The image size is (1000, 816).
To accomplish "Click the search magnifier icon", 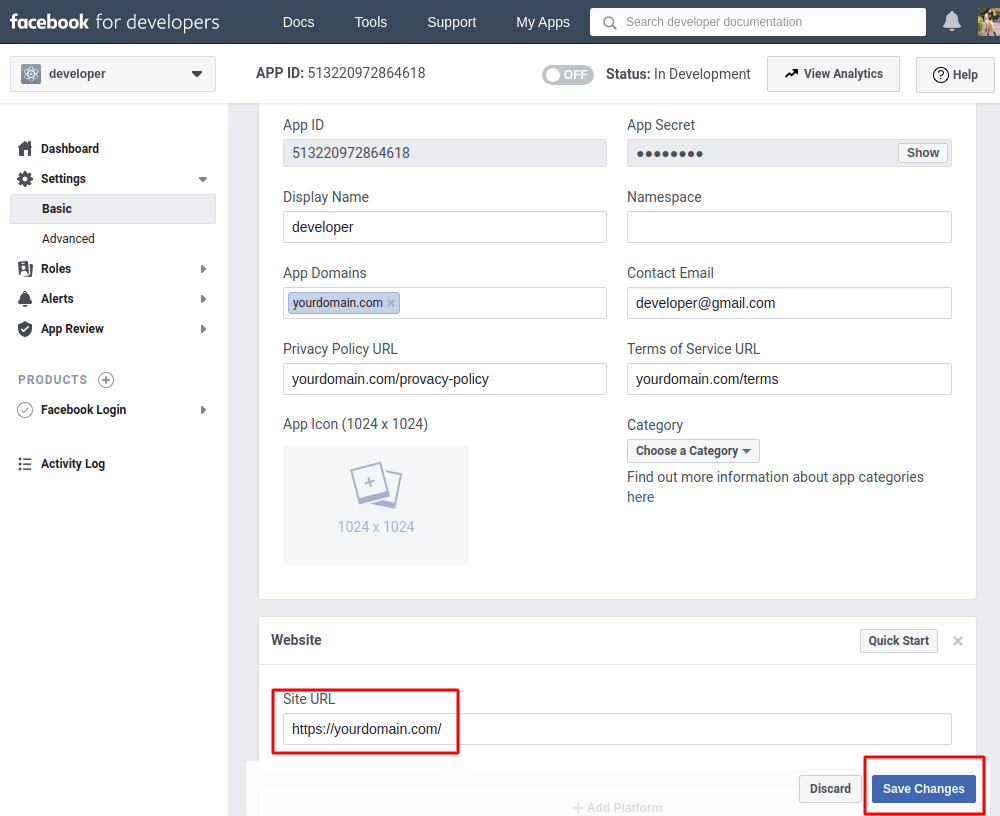I will [610, 22].
